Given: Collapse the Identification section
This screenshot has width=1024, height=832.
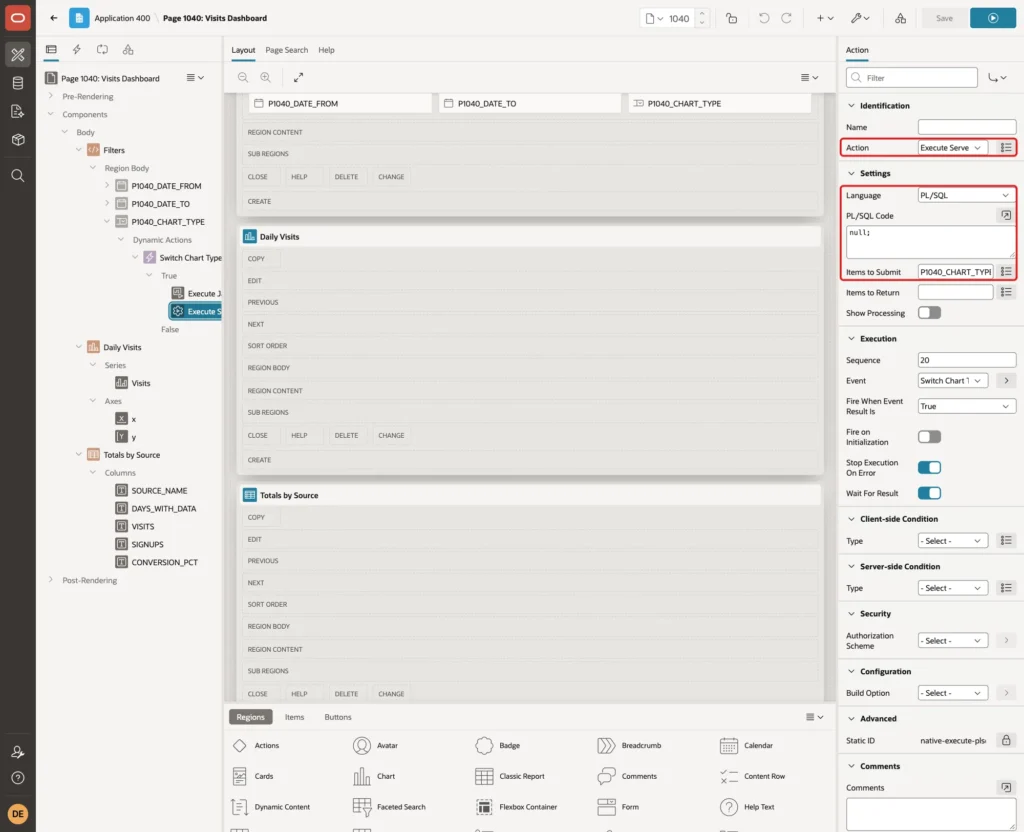Looking at the screenshot, I should tap(851, 105).
